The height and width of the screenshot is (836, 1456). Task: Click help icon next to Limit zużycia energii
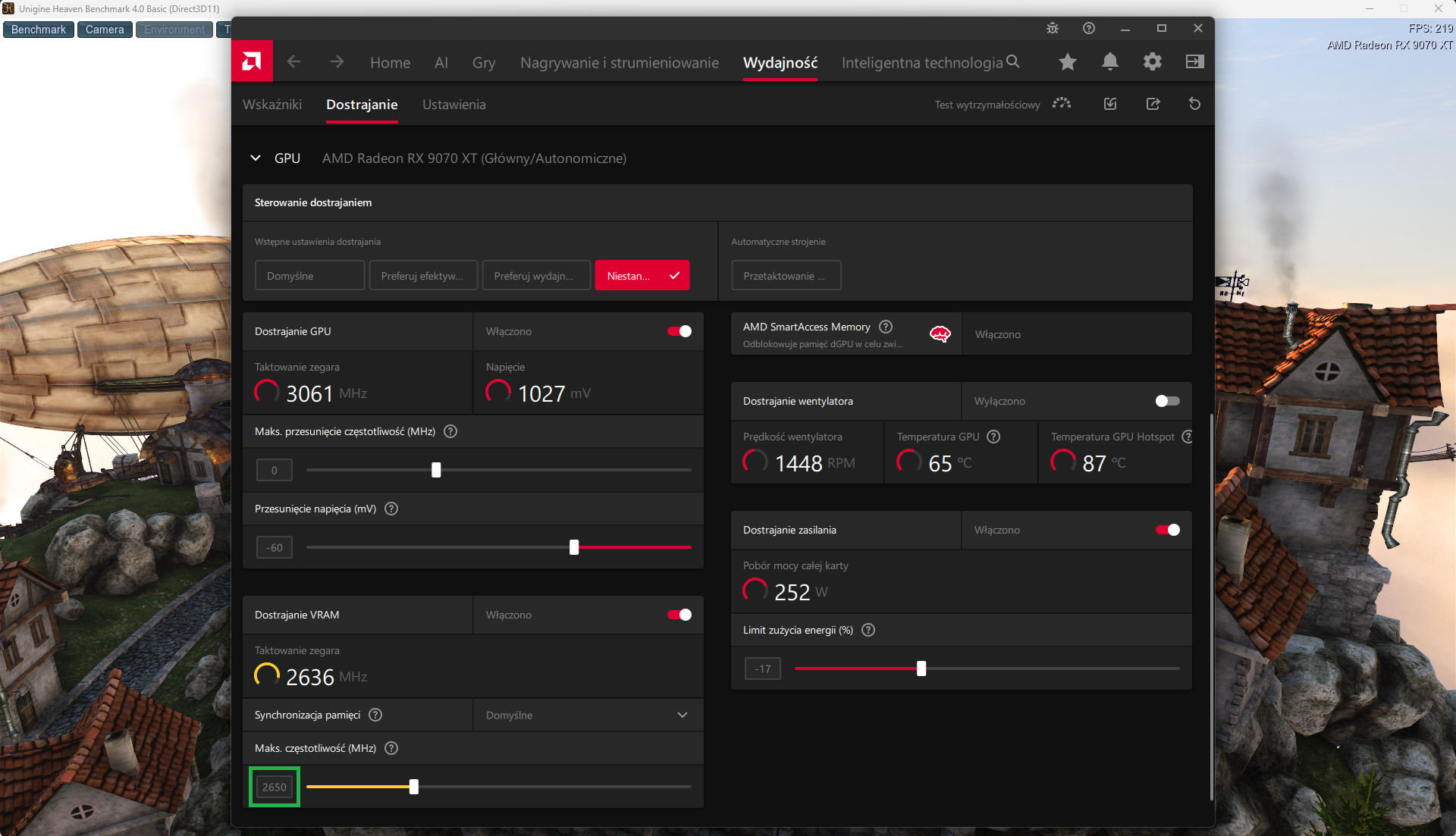click(868, 630)
